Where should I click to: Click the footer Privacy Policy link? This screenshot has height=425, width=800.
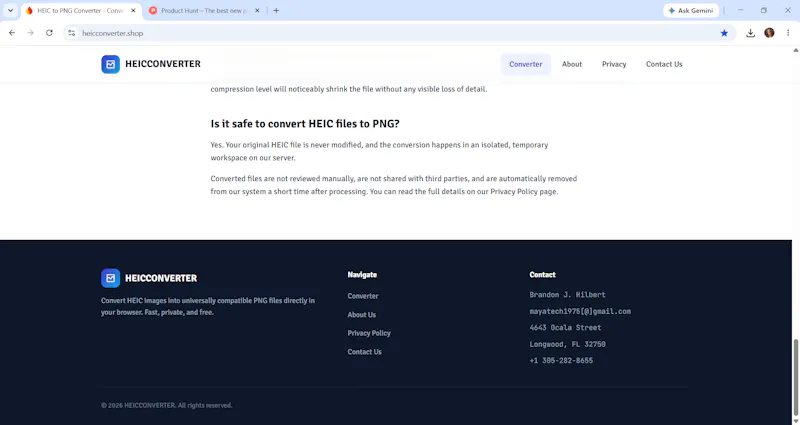[369, 333]
